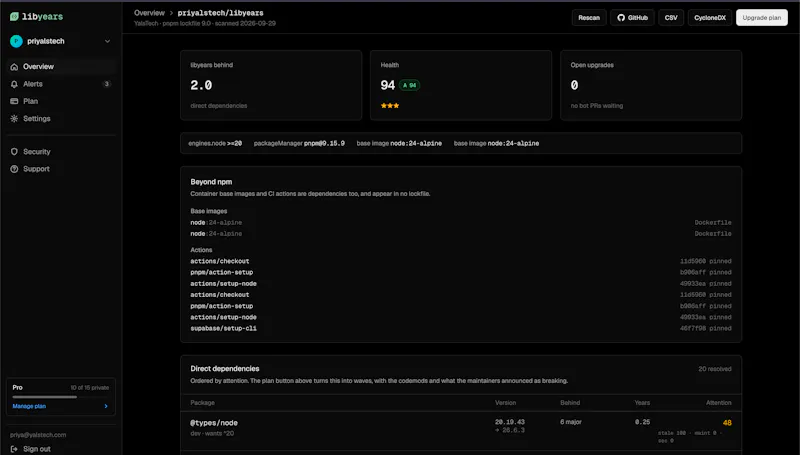
Task: Click the priyalstech/libyears breadcrumb title
Action: pyautogui.click(x=220, y=13)
